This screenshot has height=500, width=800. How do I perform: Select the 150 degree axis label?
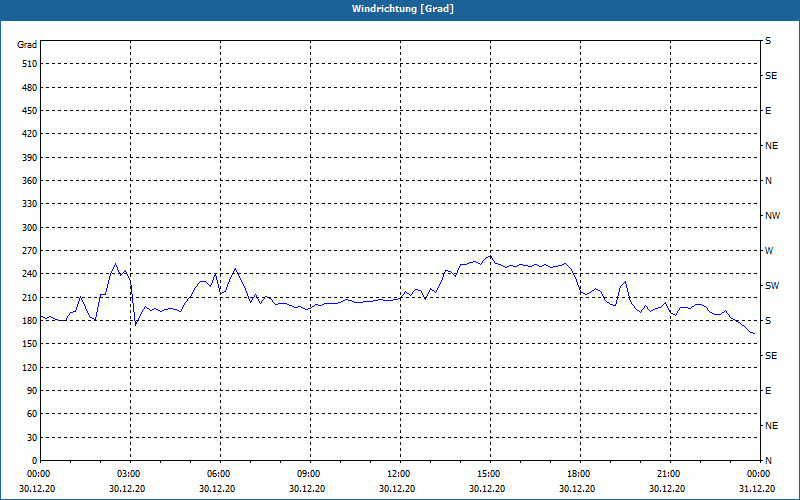pyautogui.click(x=30, y=344)
